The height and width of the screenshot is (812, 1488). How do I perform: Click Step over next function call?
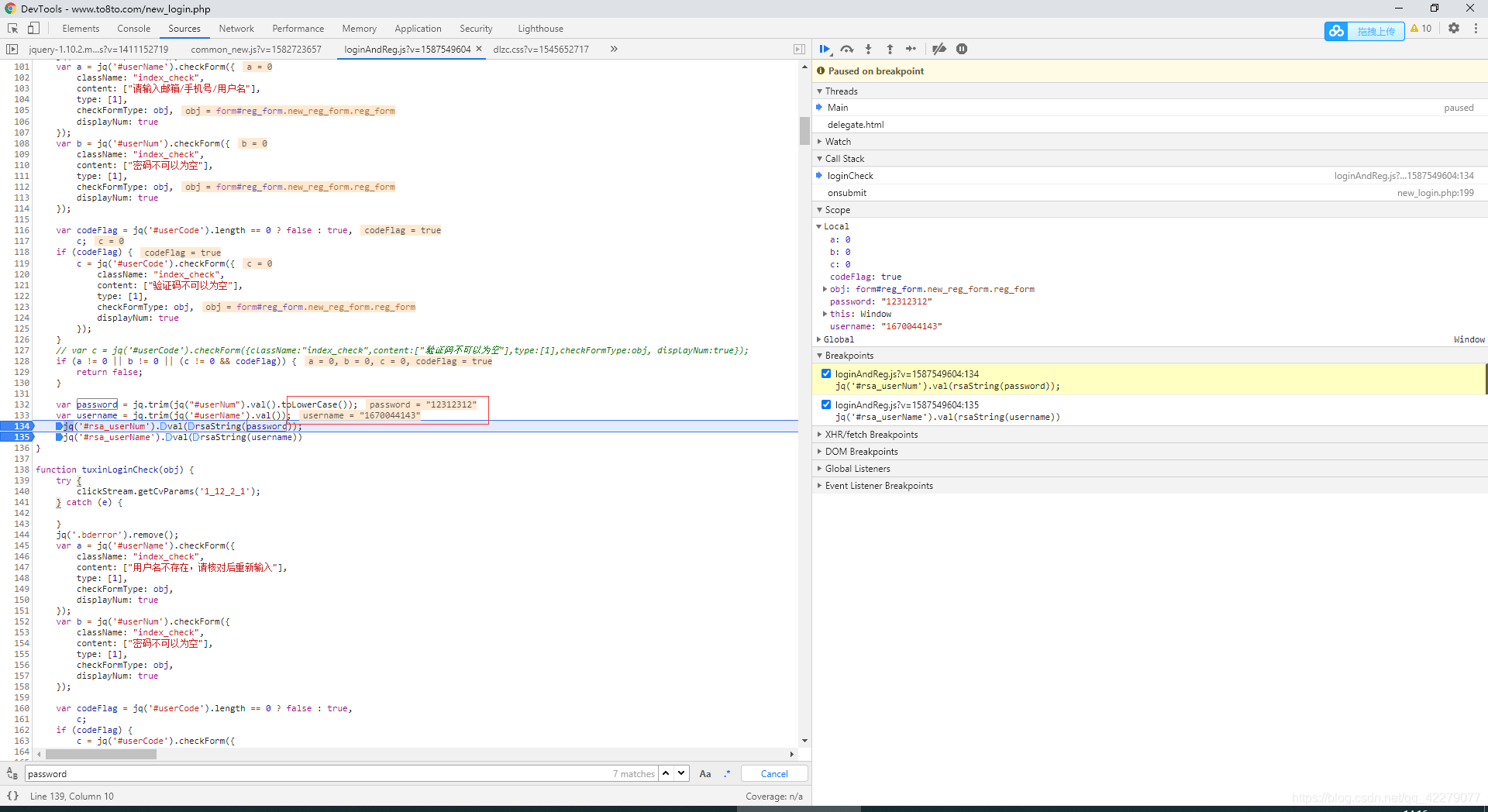point(847,49)
